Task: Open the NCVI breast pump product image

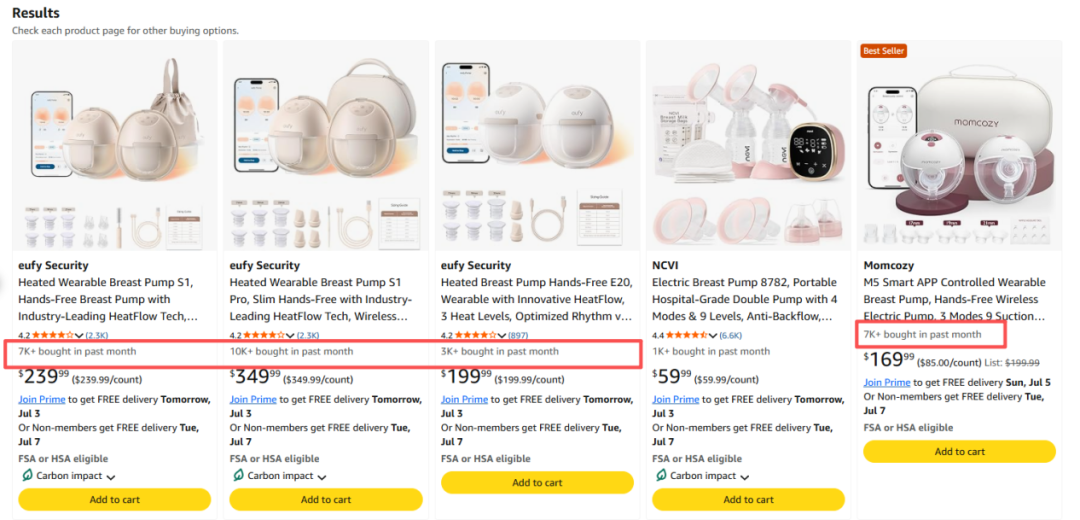Action: pos(747,146)
